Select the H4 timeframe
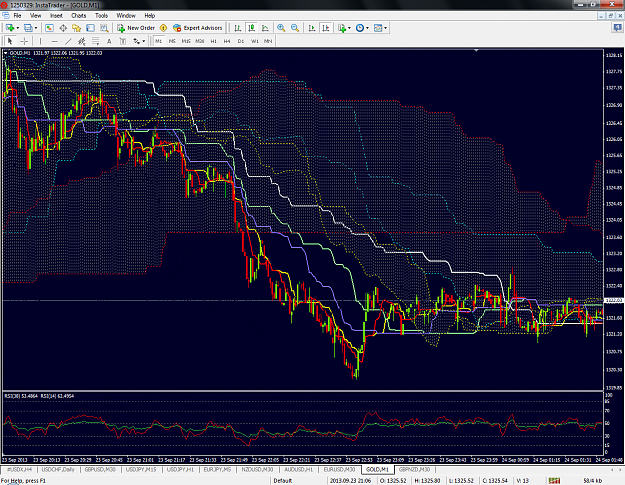Screen dimensions: 625x485 (x=227, y=41)
